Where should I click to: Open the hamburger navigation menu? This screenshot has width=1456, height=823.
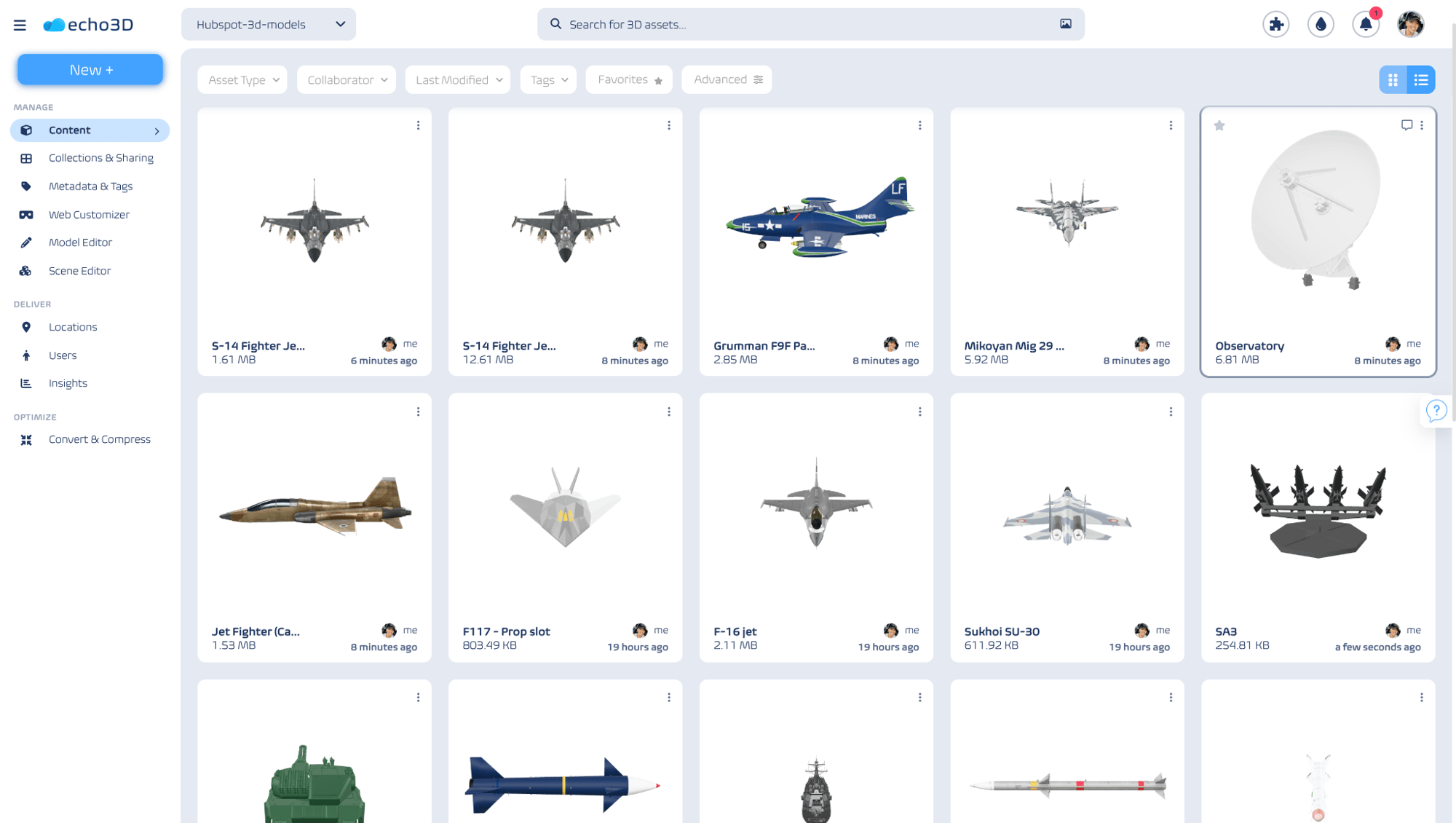(20, 25)
